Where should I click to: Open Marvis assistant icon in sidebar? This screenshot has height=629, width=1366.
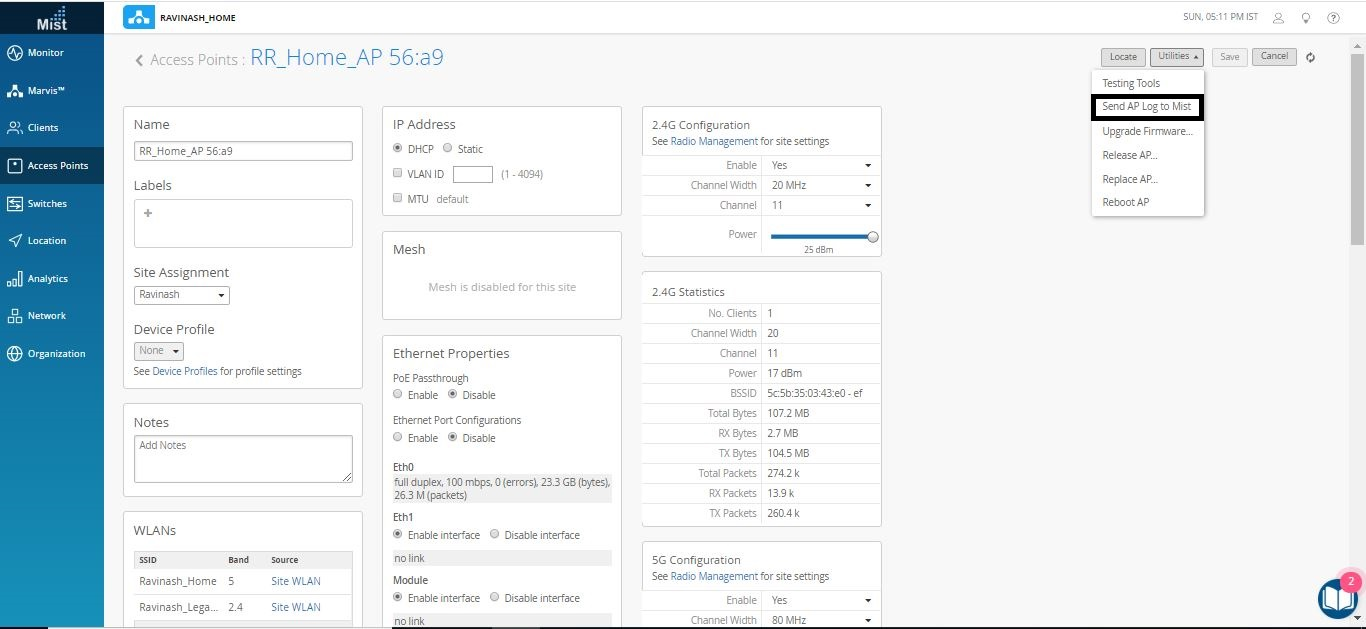pos(15,91)
